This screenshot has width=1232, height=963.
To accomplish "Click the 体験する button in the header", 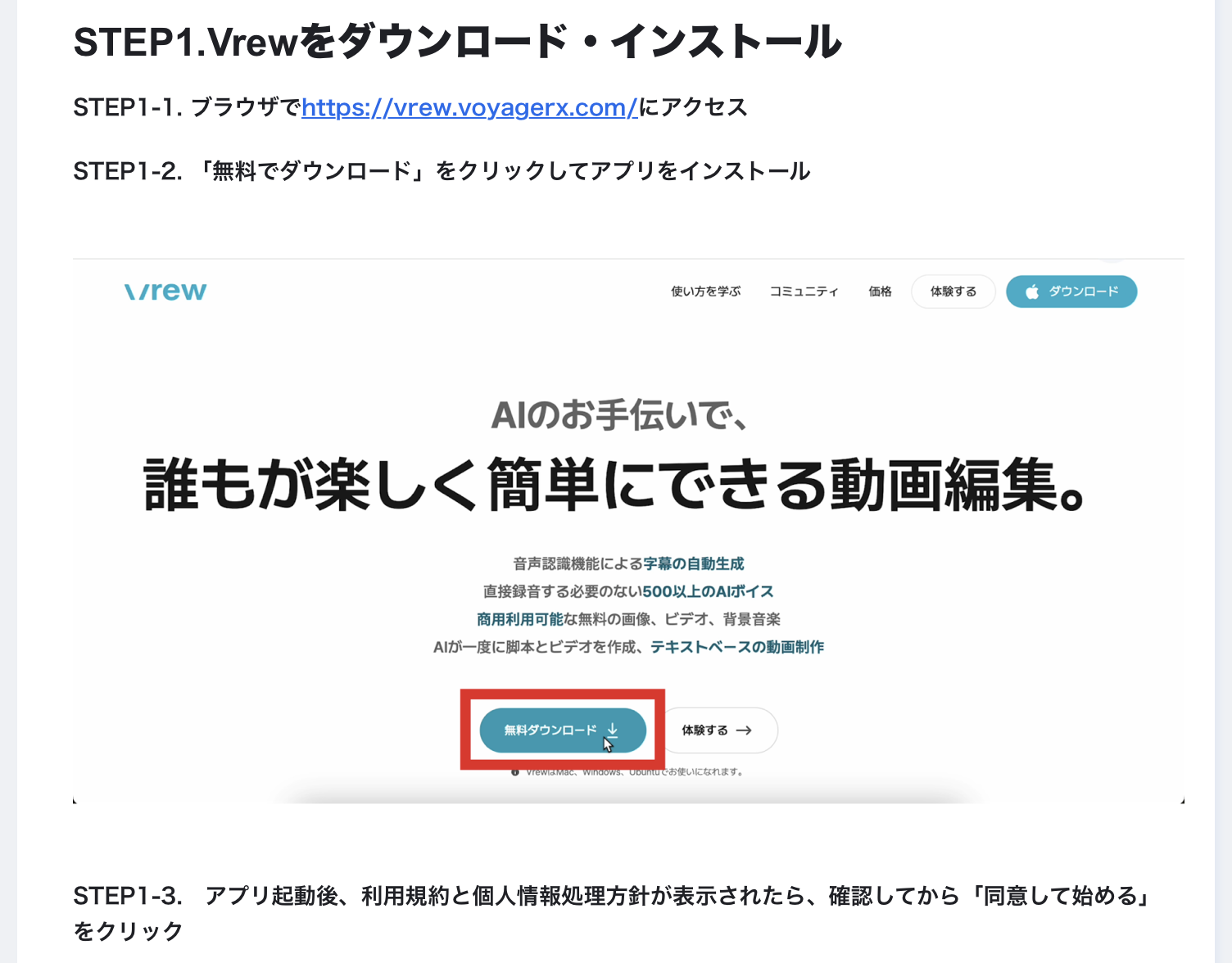I will pos(953,292).
